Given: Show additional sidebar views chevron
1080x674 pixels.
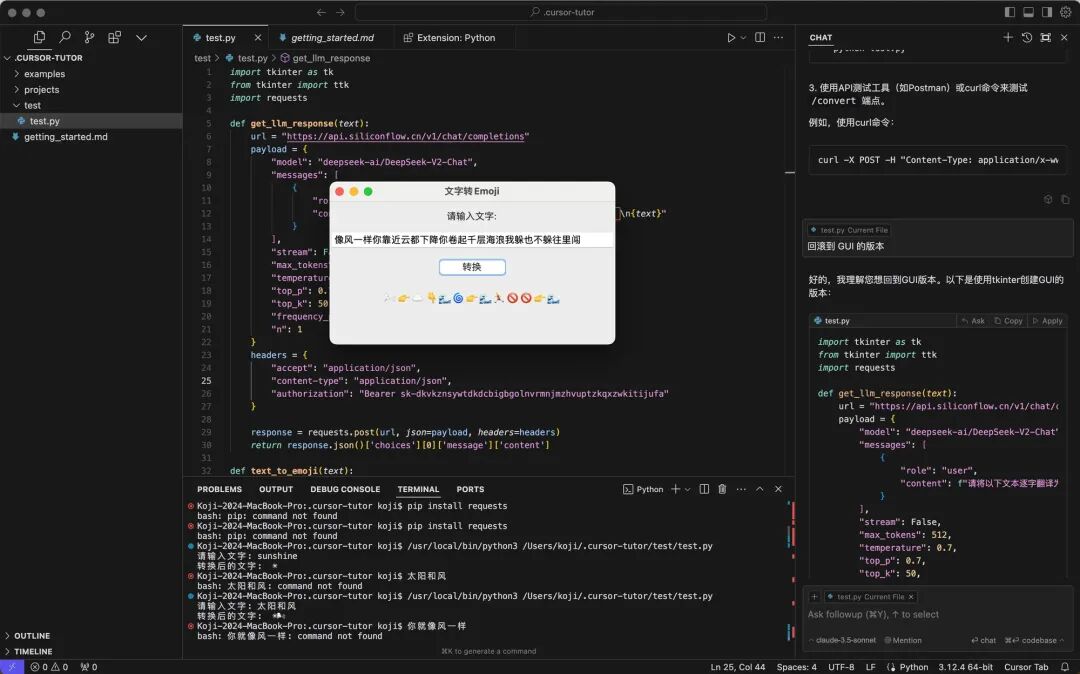Looking at the screenshot, I should tap(141, 38).
